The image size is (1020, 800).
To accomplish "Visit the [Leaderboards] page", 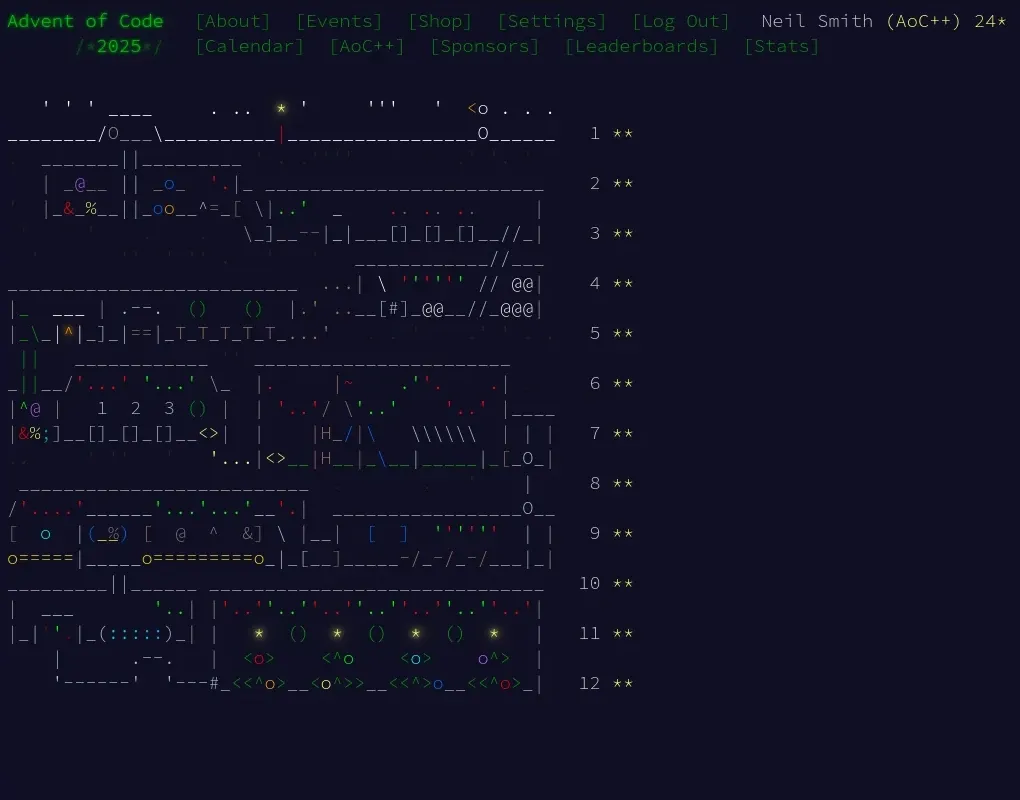I will [640, 45].
